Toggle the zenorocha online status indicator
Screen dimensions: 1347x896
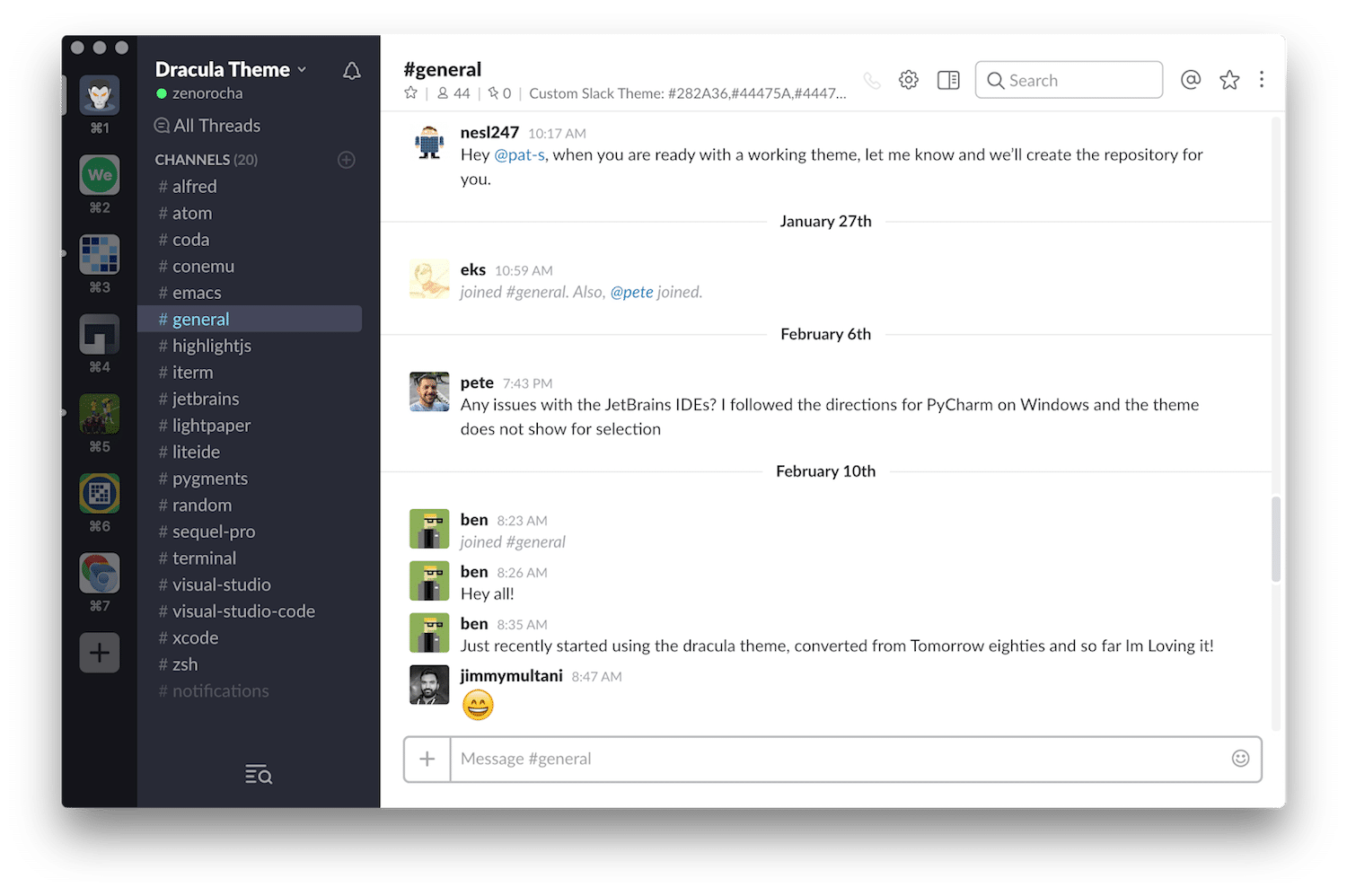[163, 93]
